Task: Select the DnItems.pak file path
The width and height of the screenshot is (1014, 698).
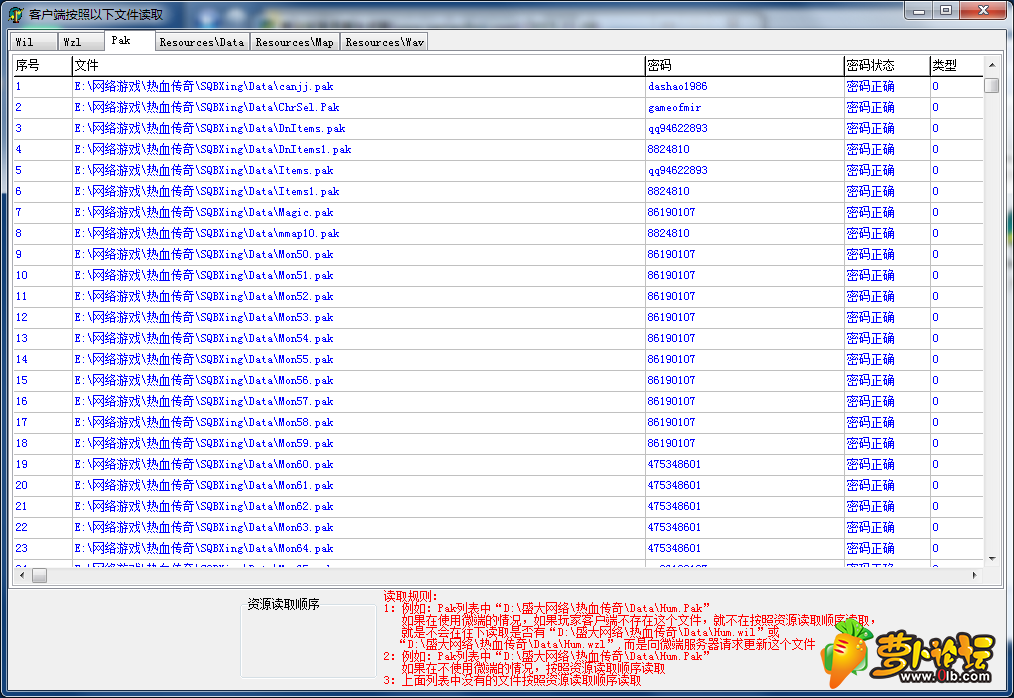Action: [210, 128]
